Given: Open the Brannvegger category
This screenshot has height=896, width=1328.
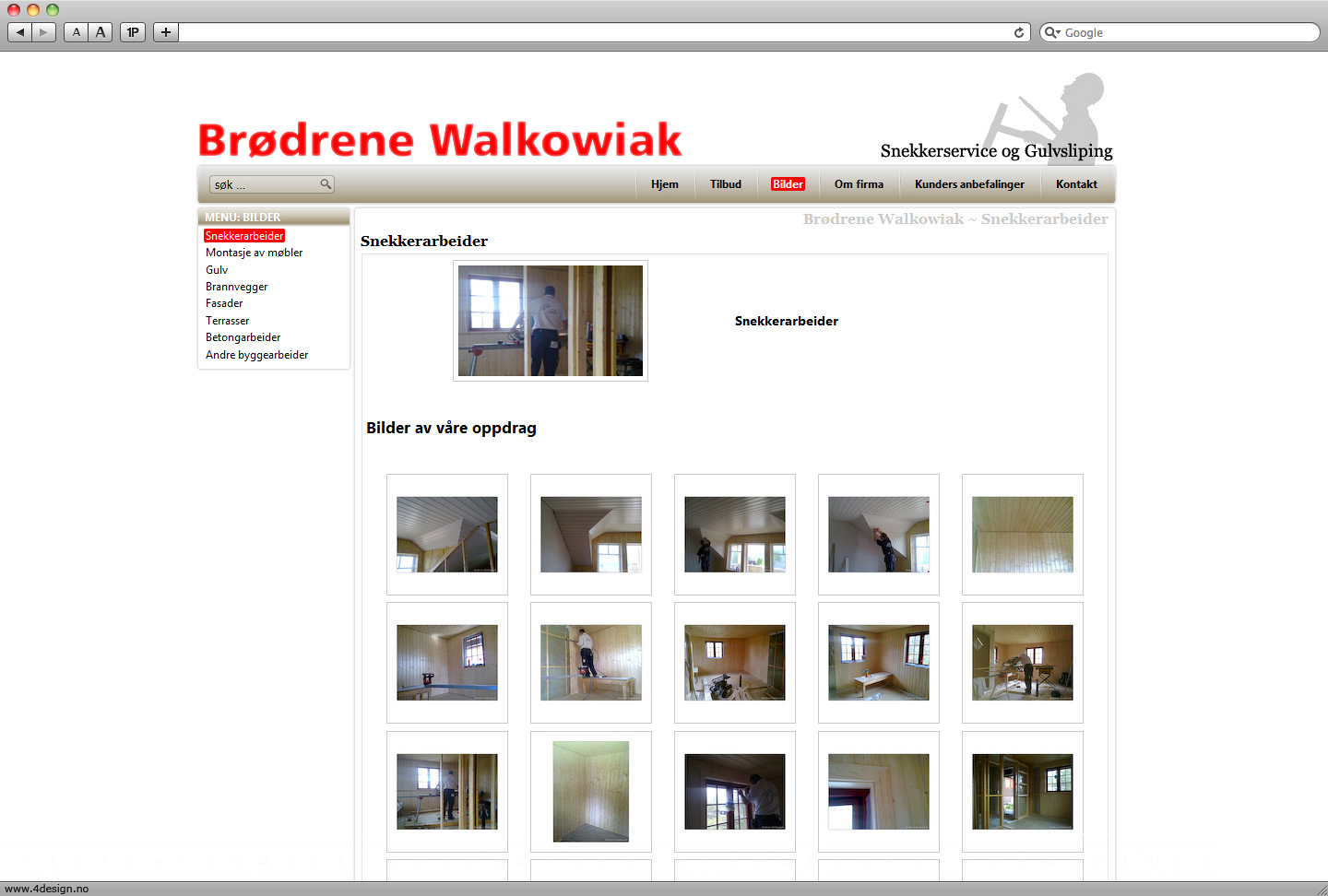Looking at the screenshot, I should 236,287.
